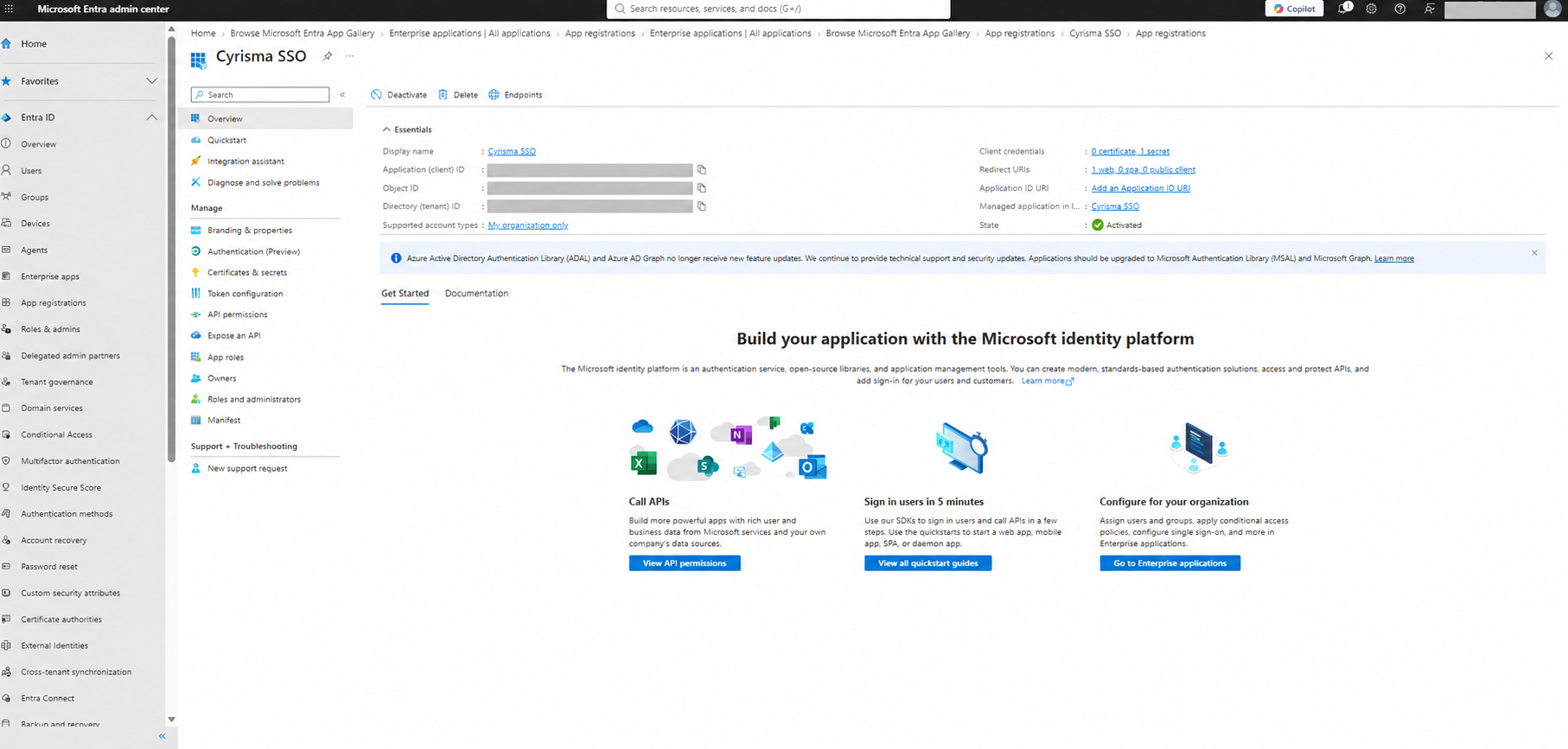
Task: Open the 0 certificate, 1 secret link
Action: click(1131, 151)
